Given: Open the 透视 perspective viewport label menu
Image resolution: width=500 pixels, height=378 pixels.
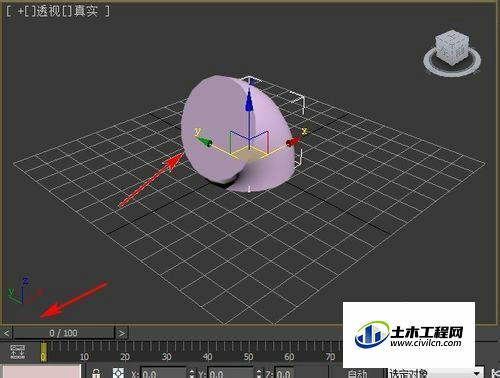Looking at the screenshot, I should tap(48, 11).
